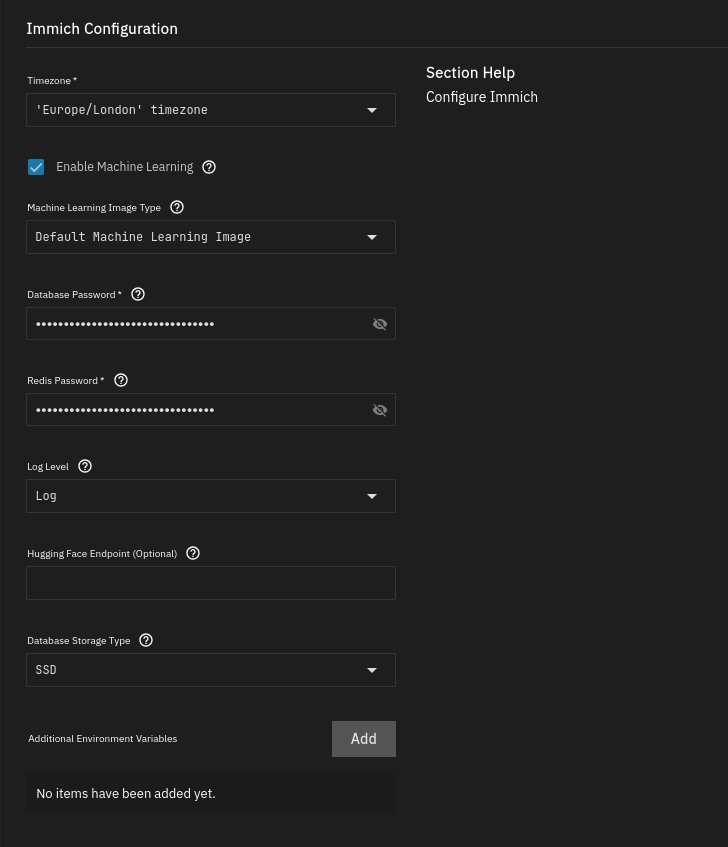Open Database Password help icon

tap(138, 294)
